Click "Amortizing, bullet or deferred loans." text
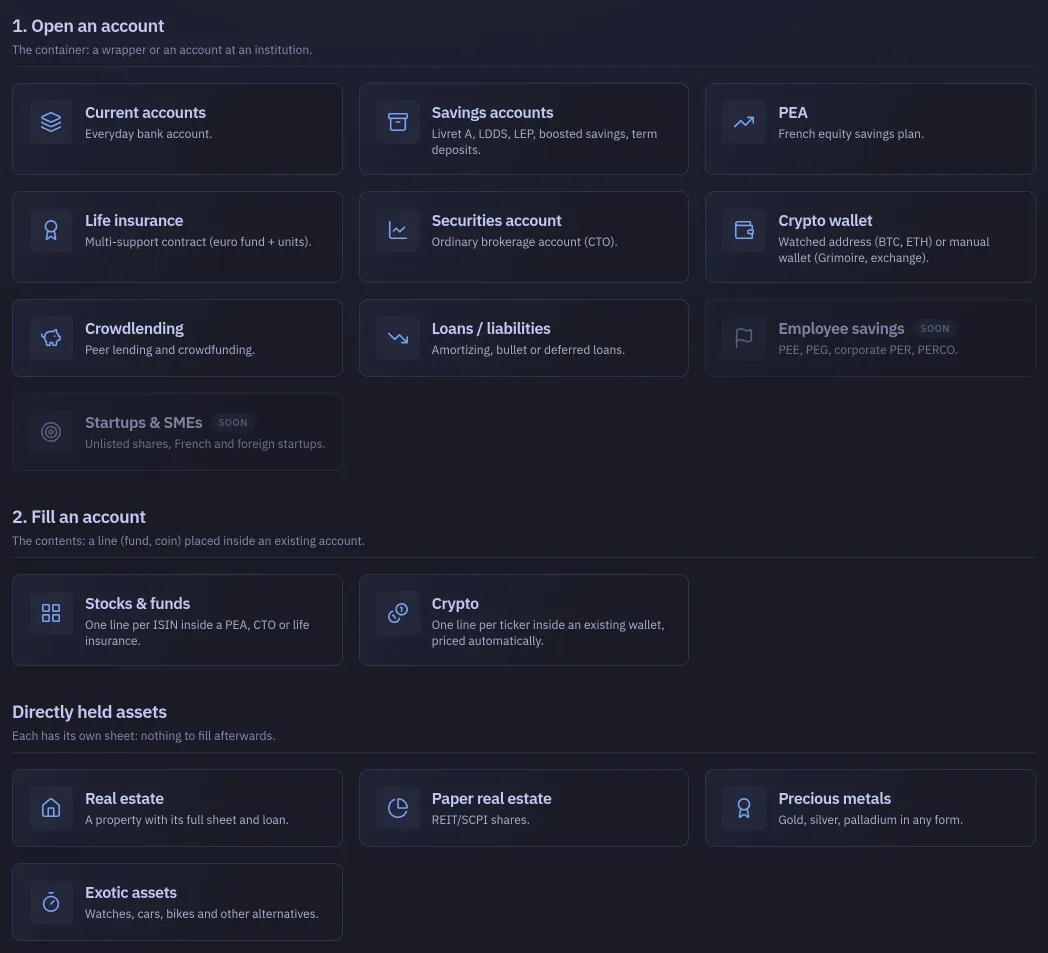Image resolution: width=1048 pixels, height=953 pixels. click(x=528, y=350)
